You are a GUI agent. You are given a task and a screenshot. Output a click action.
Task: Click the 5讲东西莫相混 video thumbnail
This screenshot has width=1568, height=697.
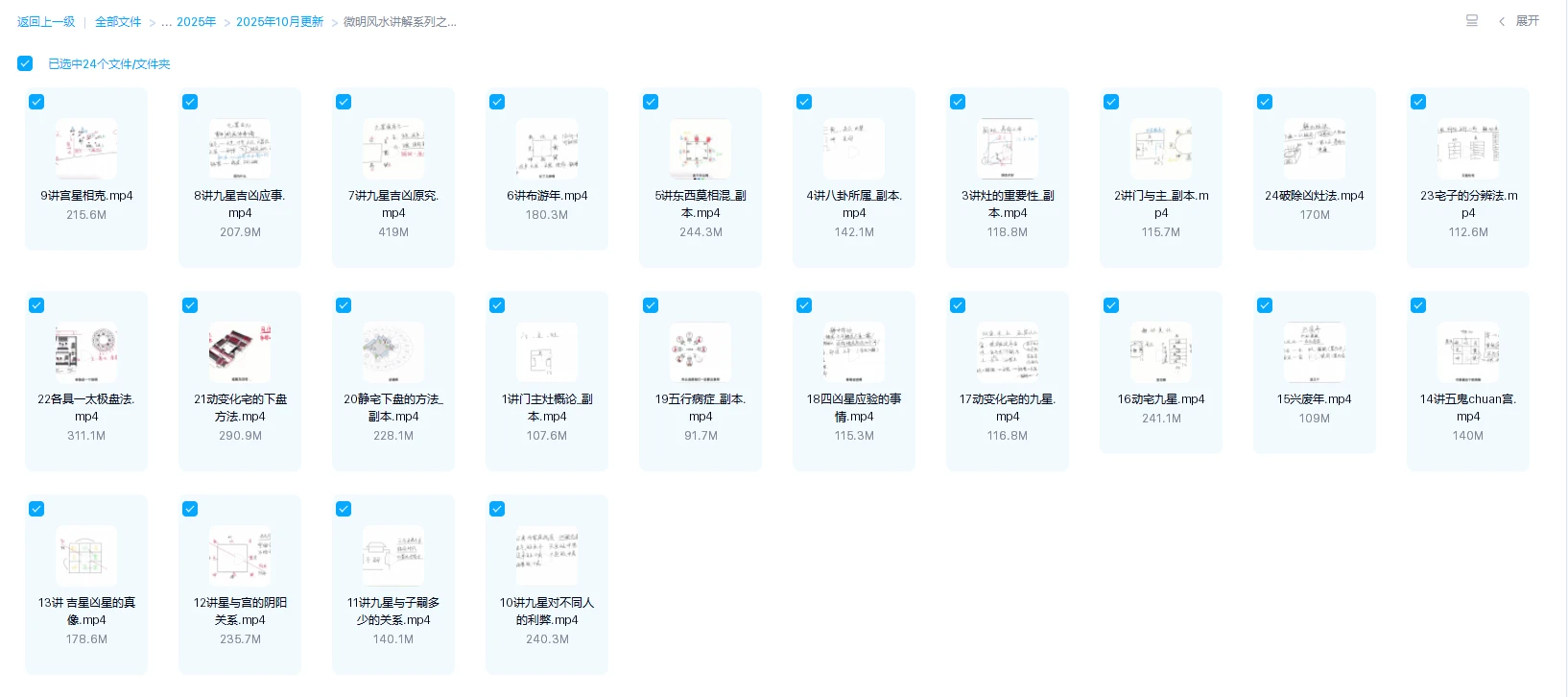tap(701, 149)
